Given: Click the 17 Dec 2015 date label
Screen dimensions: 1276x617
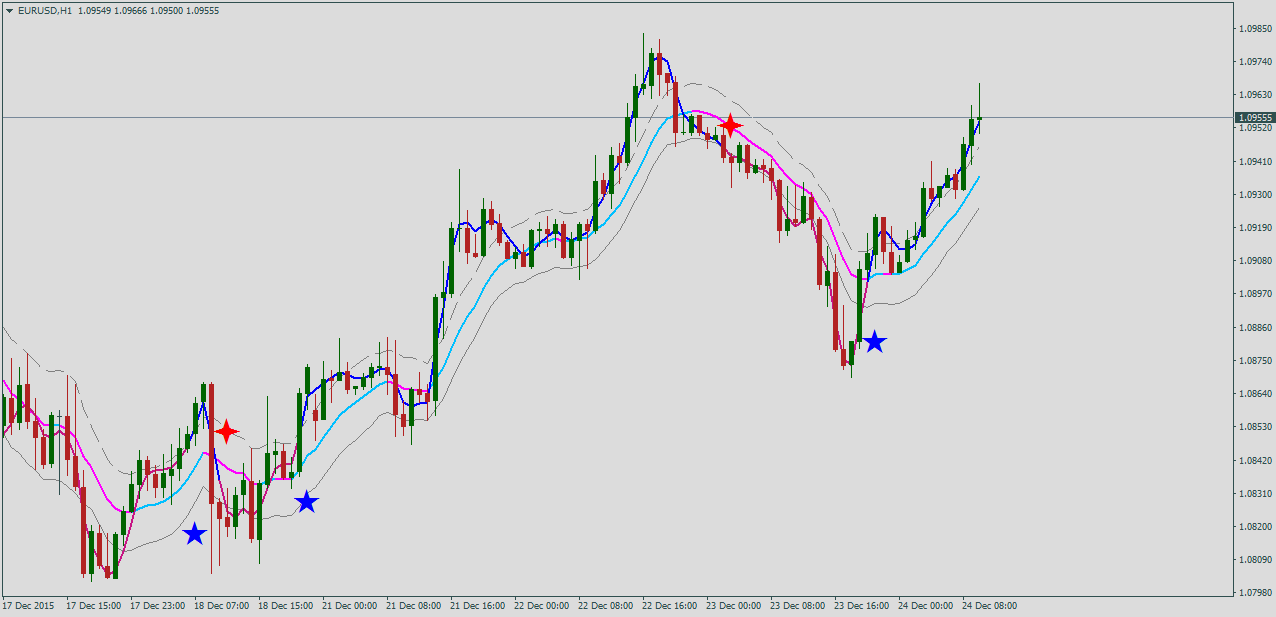Looking at the screenshot, I should click(28, 605).
